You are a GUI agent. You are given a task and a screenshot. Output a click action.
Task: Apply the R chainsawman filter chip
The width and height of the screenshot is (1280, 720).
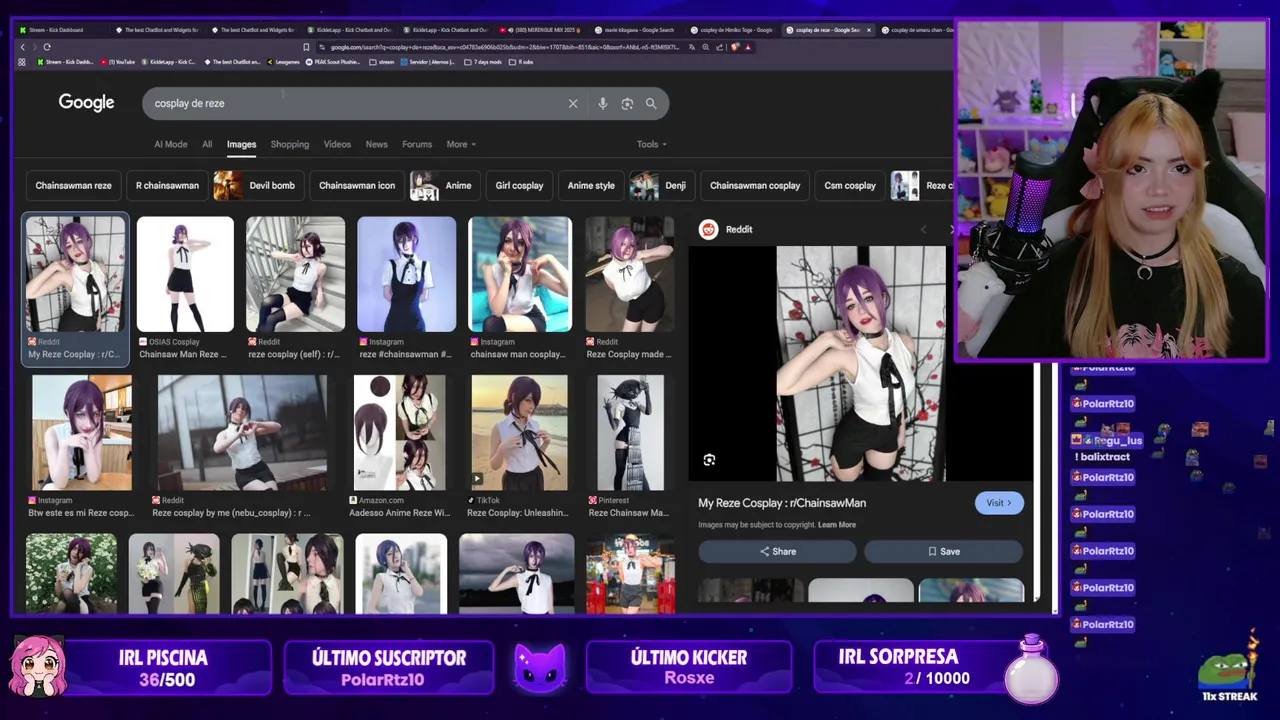point(167,185)
